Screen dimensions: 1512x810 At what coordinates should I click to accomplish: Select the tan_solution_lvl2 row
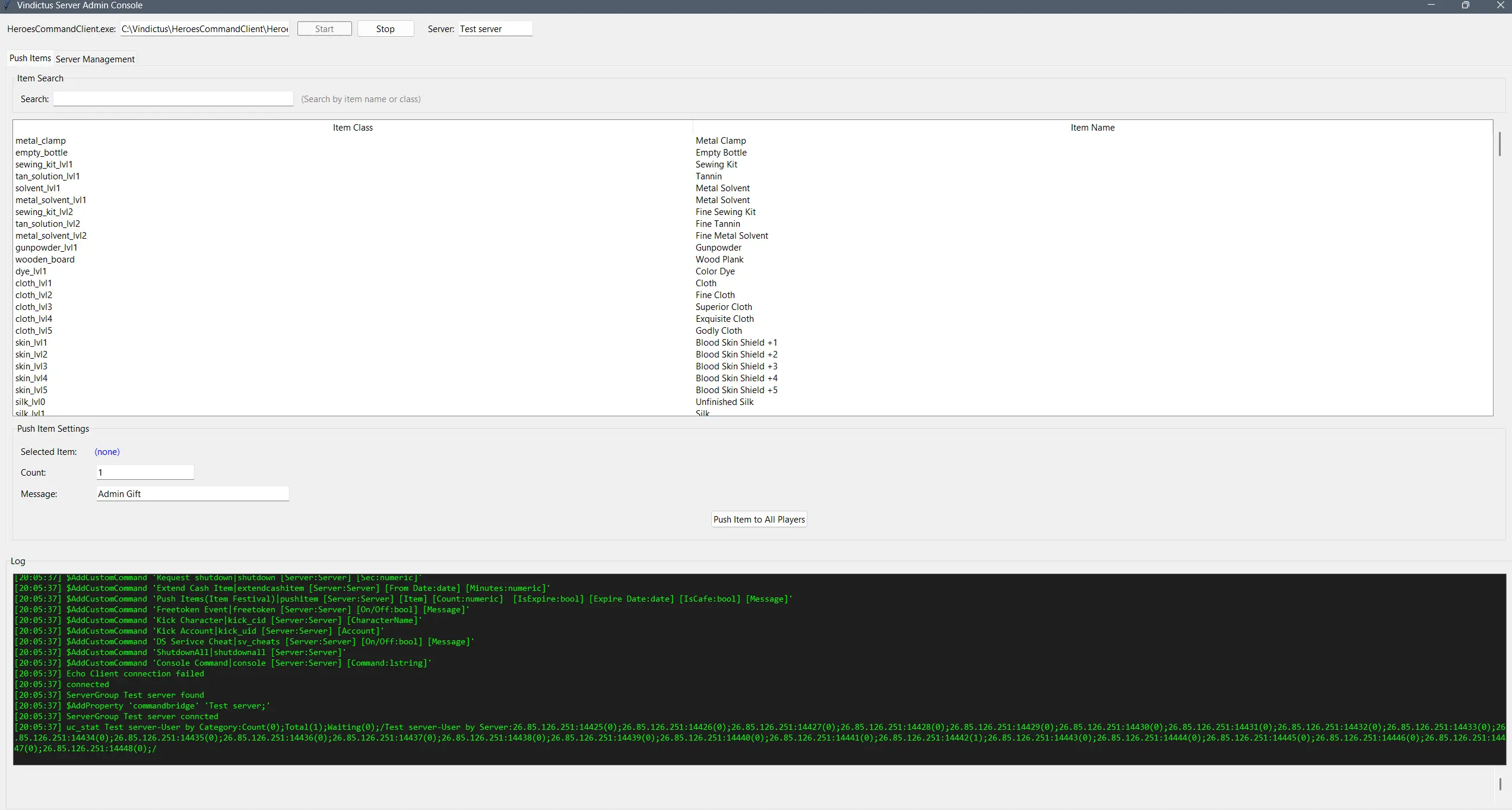point(753,224)
